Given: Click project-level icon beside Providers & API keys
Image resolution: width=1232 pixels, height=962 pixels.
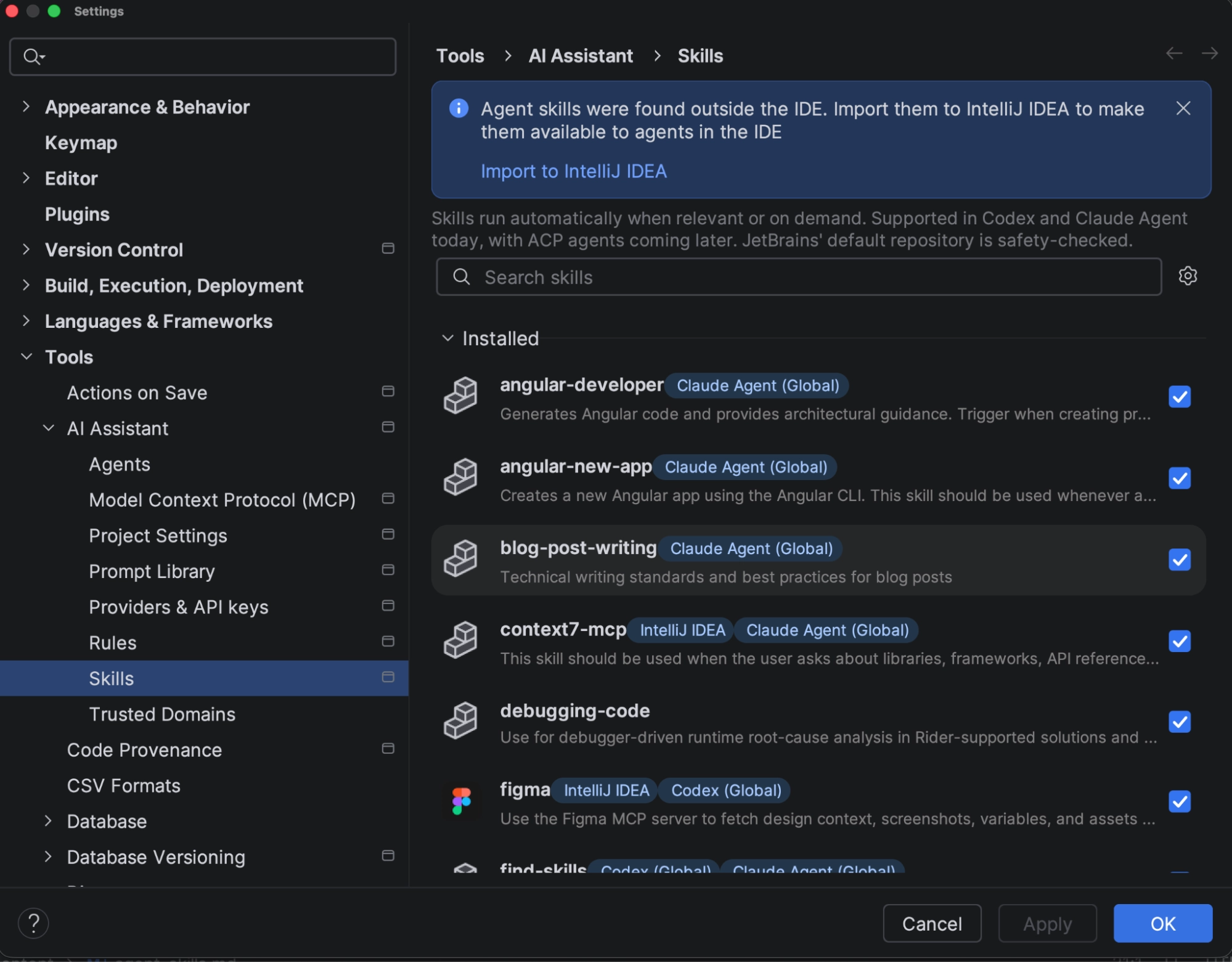Looking at the screenshot, I should tap(388, 606).
